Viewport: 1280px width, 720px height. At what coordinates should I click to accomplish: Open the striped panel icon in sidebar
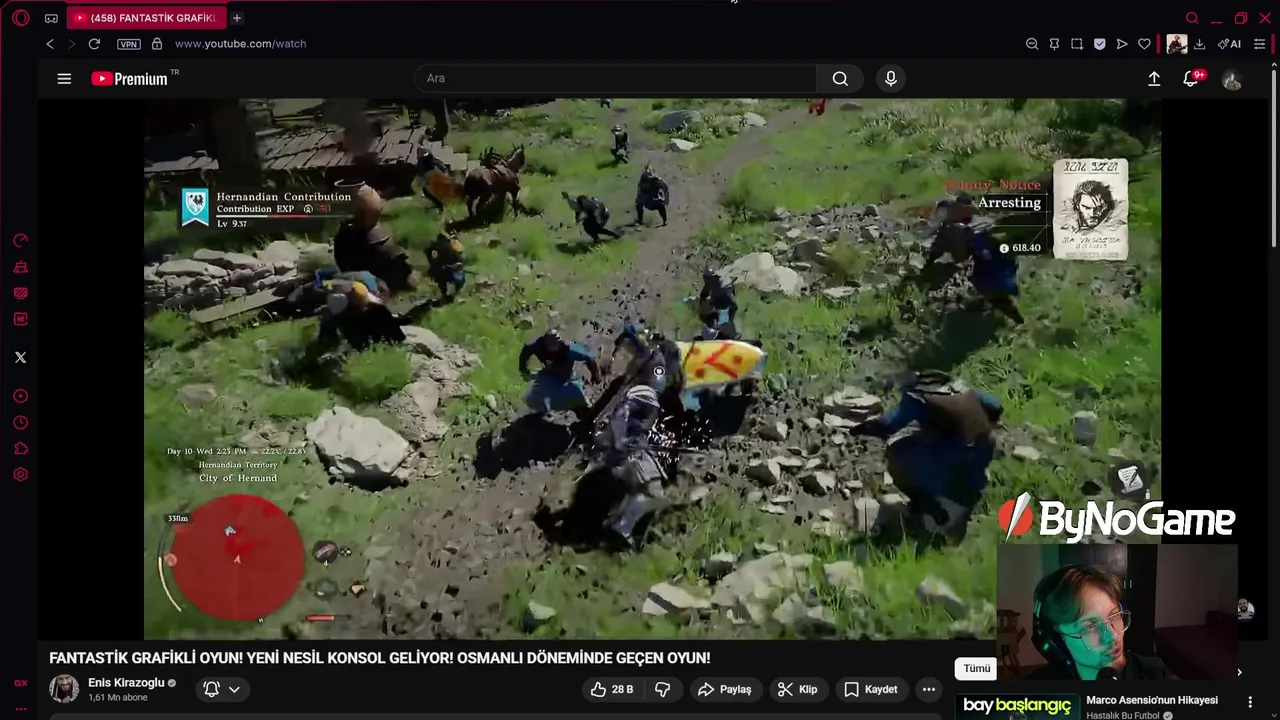pyautogui.click(x=20, y=293)
